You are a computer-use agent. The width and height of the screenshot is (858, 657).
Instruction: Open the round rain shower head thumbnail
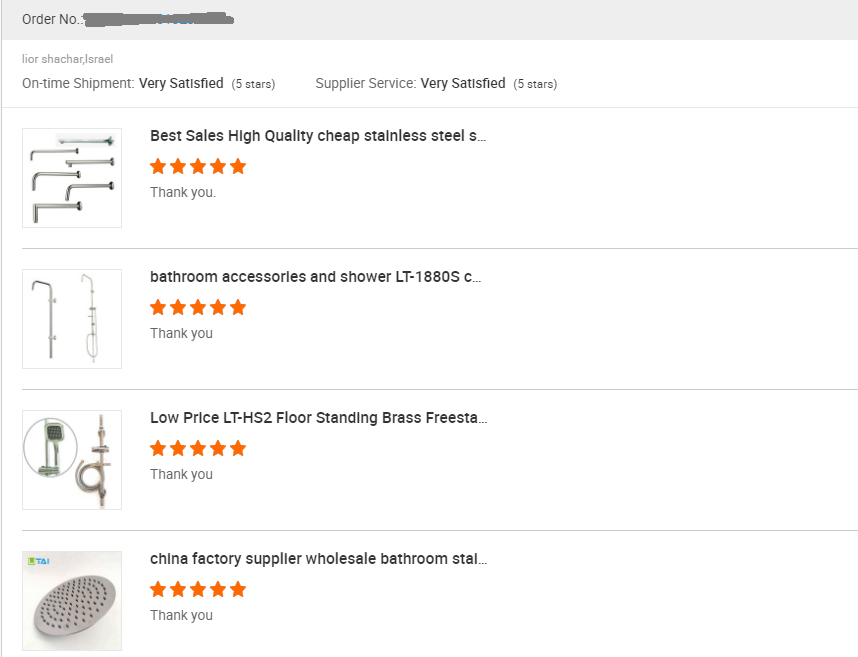(x=72, y=601)
